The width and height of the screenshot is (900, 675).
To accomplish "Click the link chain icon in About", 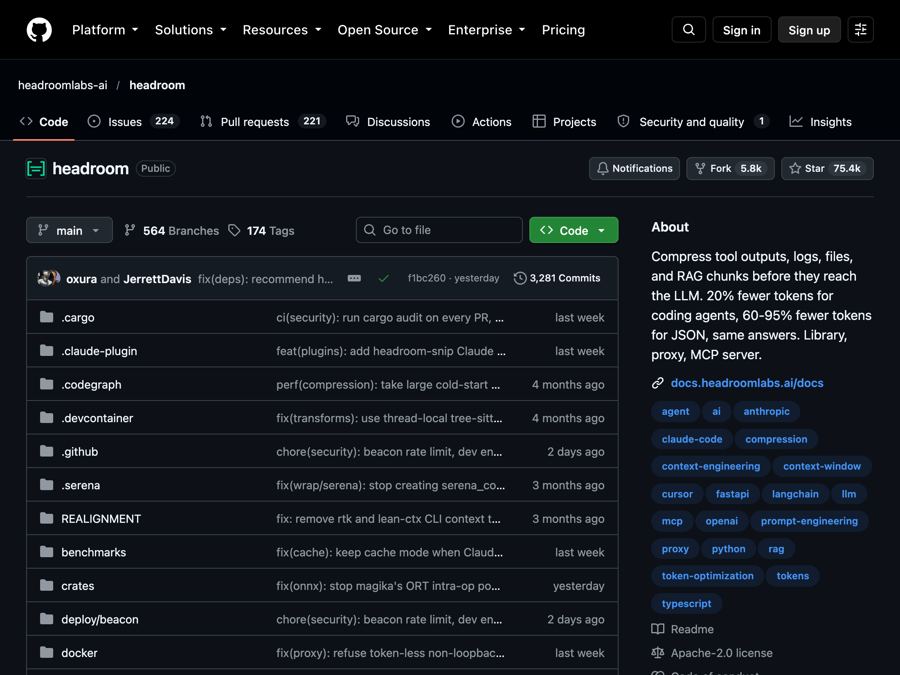I will pos(658,383).
